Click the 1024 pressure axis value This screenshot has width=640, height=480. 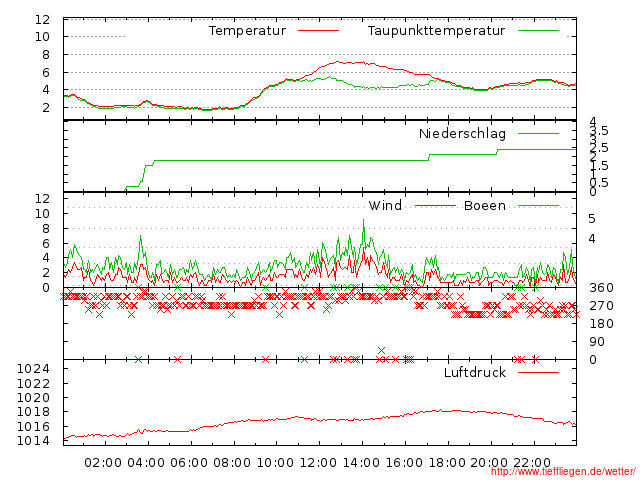click(x=33, y=369)
